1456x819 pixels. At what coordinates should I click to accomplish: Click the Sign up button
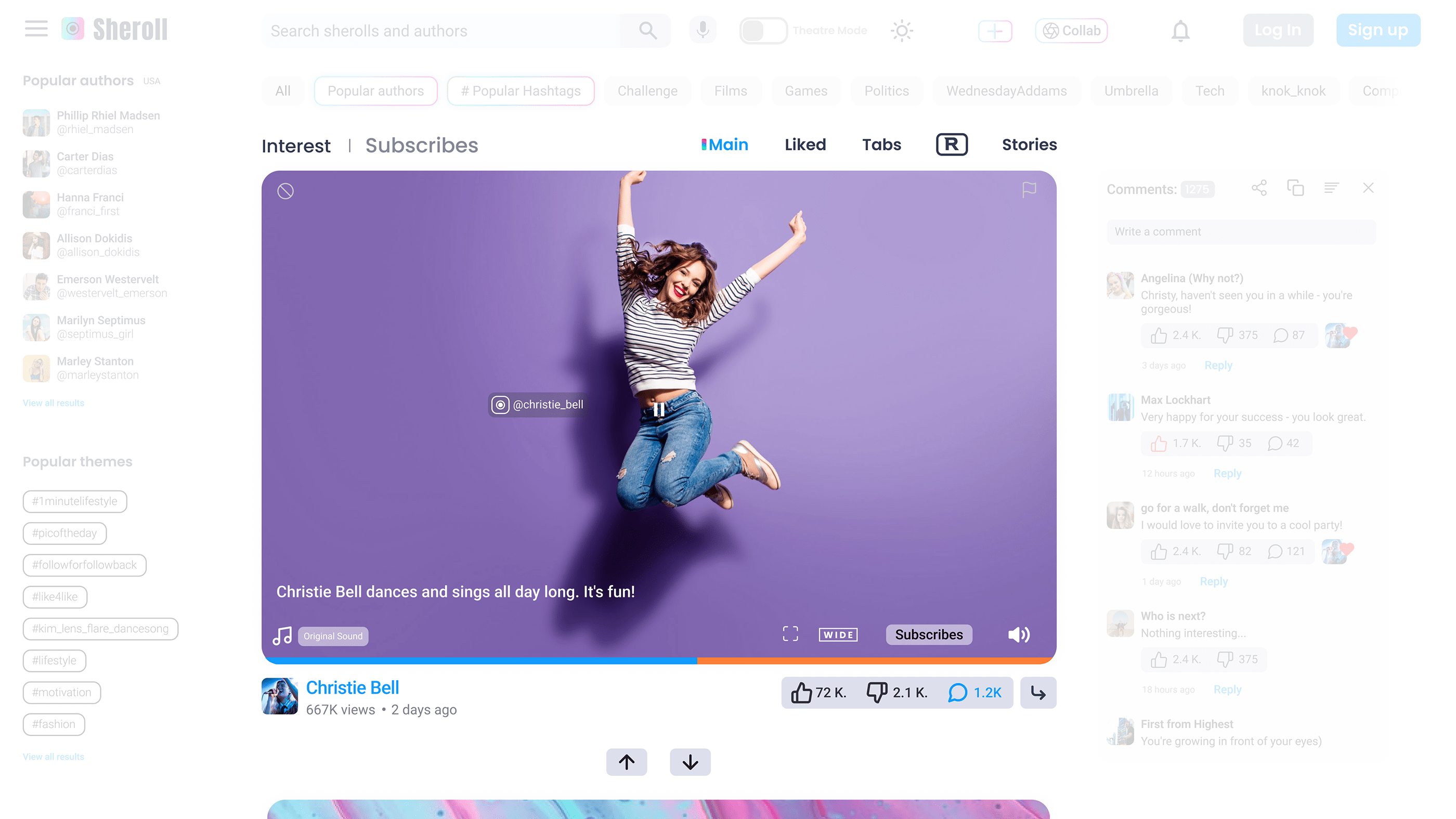(x=1377, y=30)
